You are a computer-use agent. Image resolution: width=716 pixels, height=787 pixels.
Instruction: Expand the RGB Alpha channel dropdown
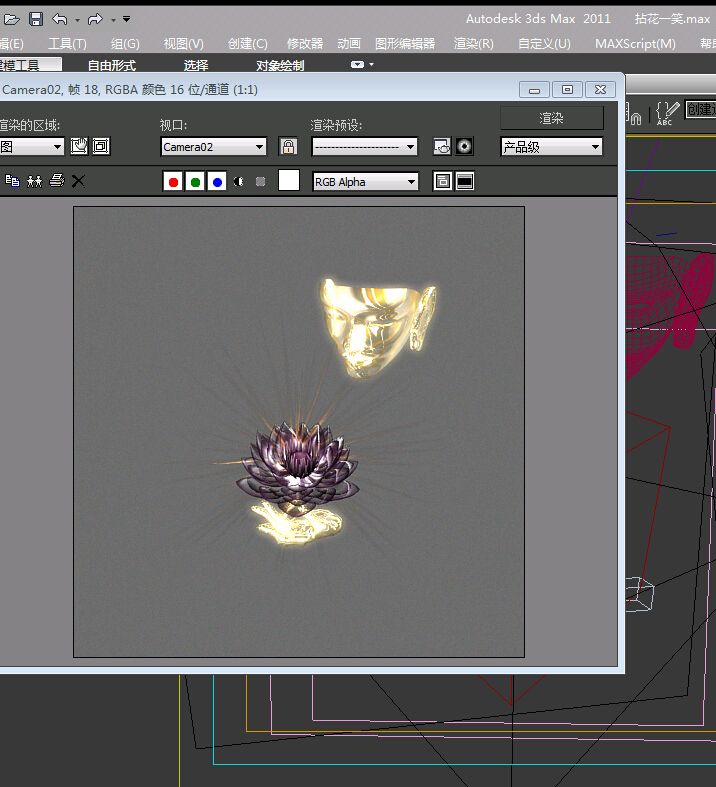tap(365, 181)
